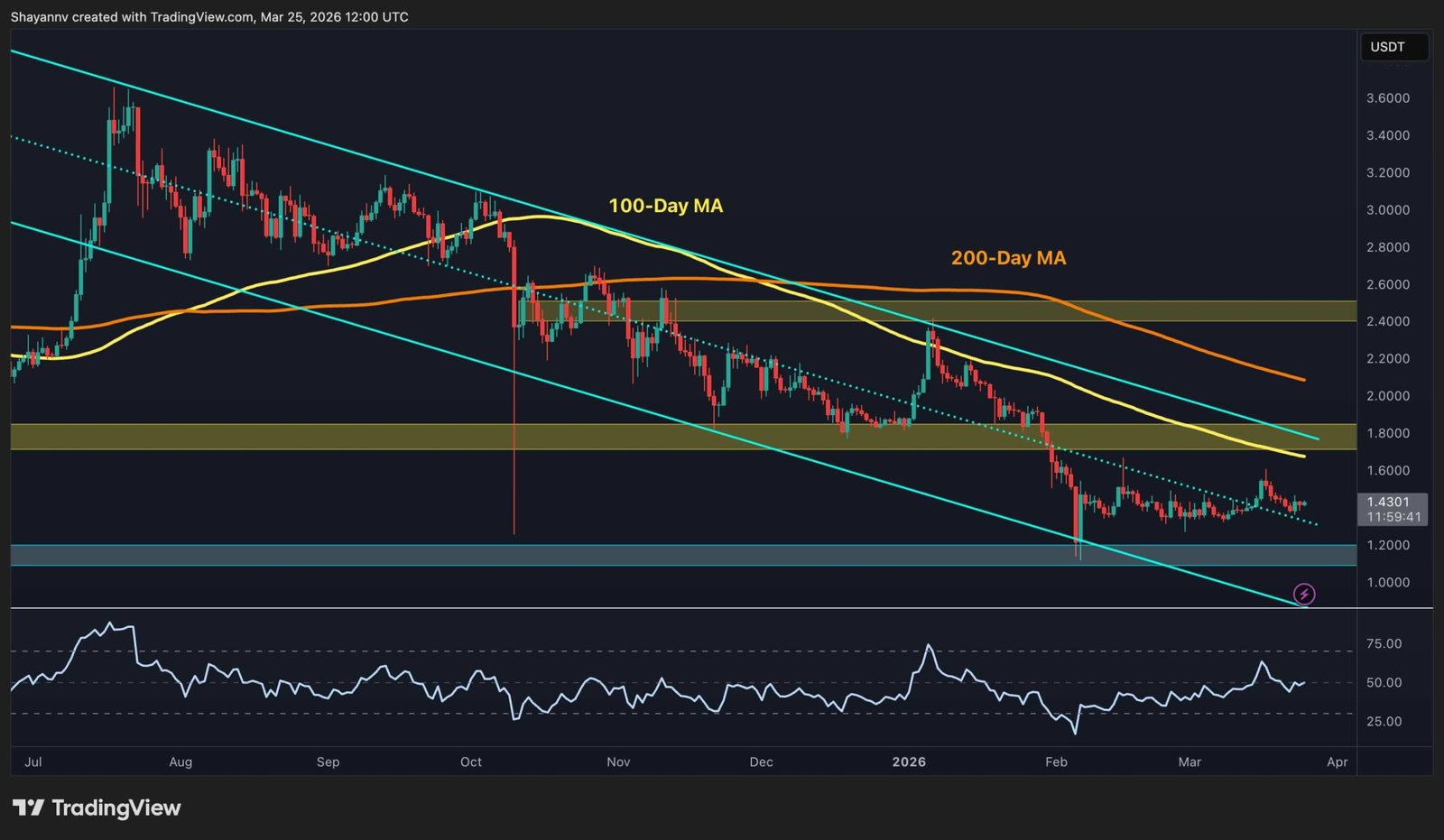This screenshot has height=840, width=1444.
Task: Click the 2026 label on the time axis
Action: point(909,762)
